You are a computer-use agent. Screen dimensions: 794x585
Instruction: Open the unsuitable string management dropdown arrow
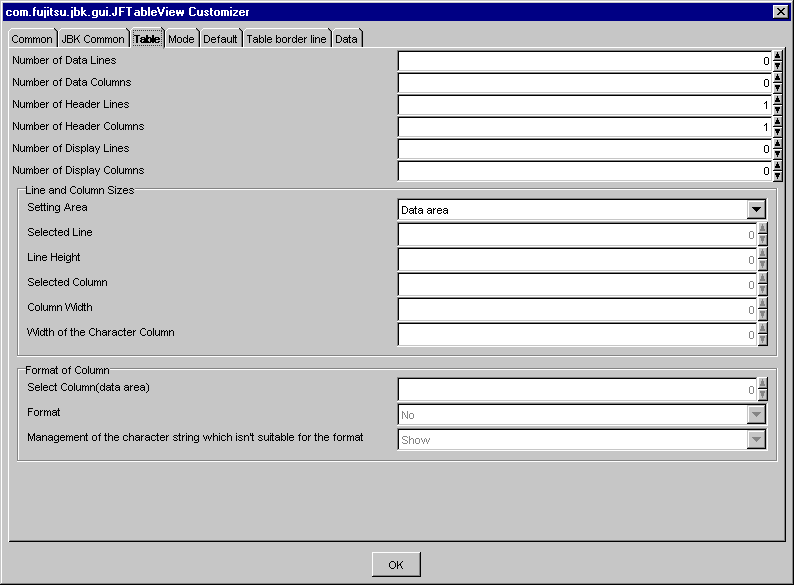tap(756, 440)
